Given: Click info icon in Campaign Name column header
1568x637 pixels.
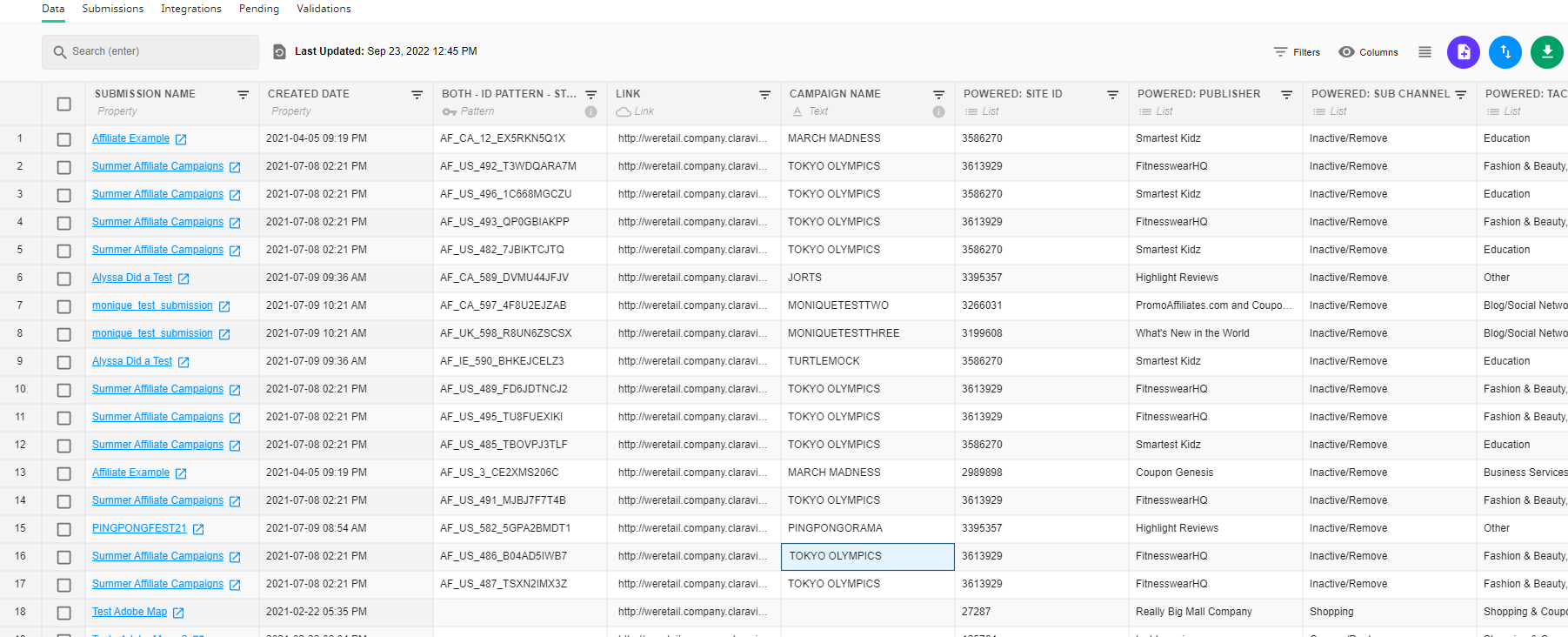Looking at the screenshot, I should [x=939, y=111].
